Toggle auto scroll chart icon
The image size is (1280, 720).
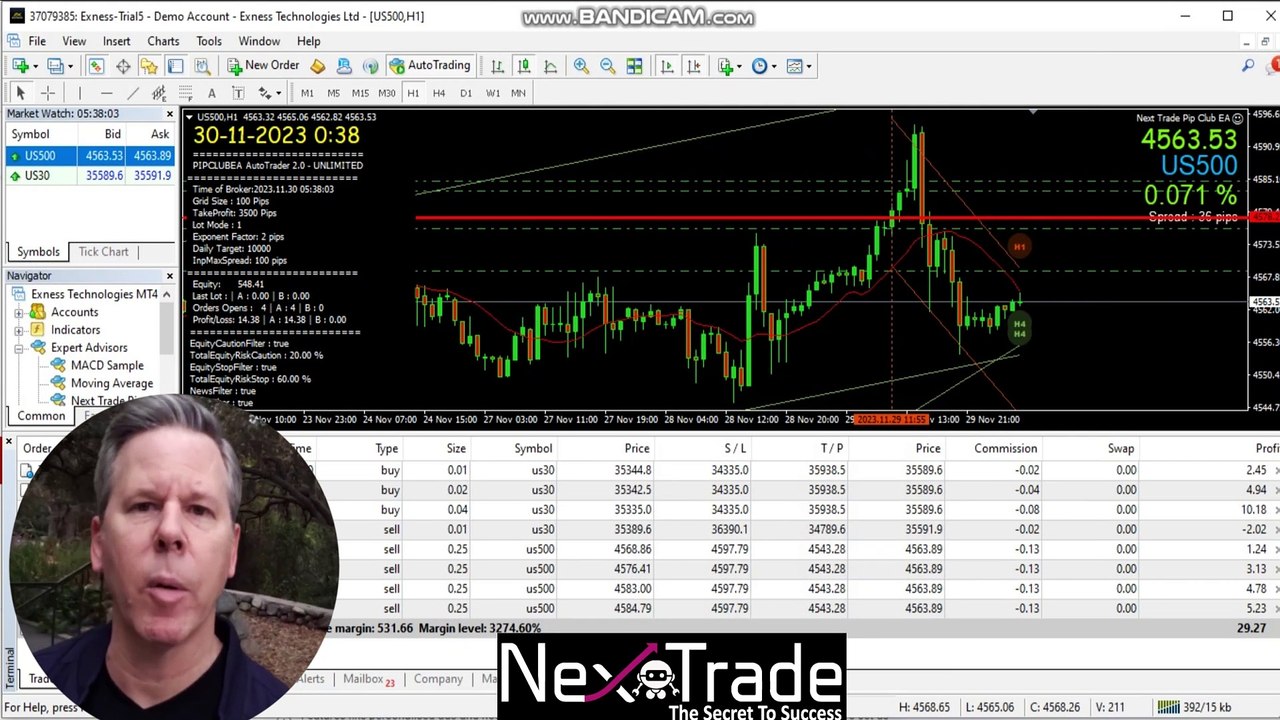pyautogui.click(x=667, y=66)
